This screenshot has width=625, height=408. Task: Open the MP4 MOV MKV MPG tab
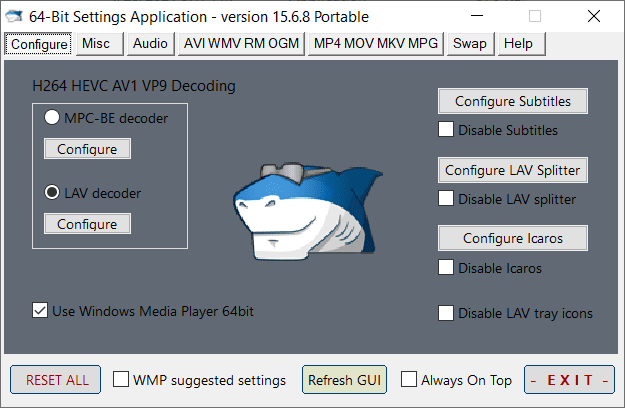click(x=375, y=44)
